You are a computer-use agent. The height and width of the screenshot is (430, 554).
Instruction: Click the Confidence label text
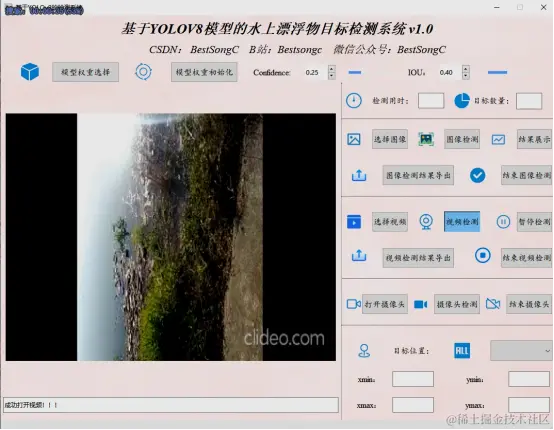tap(272, 72)
